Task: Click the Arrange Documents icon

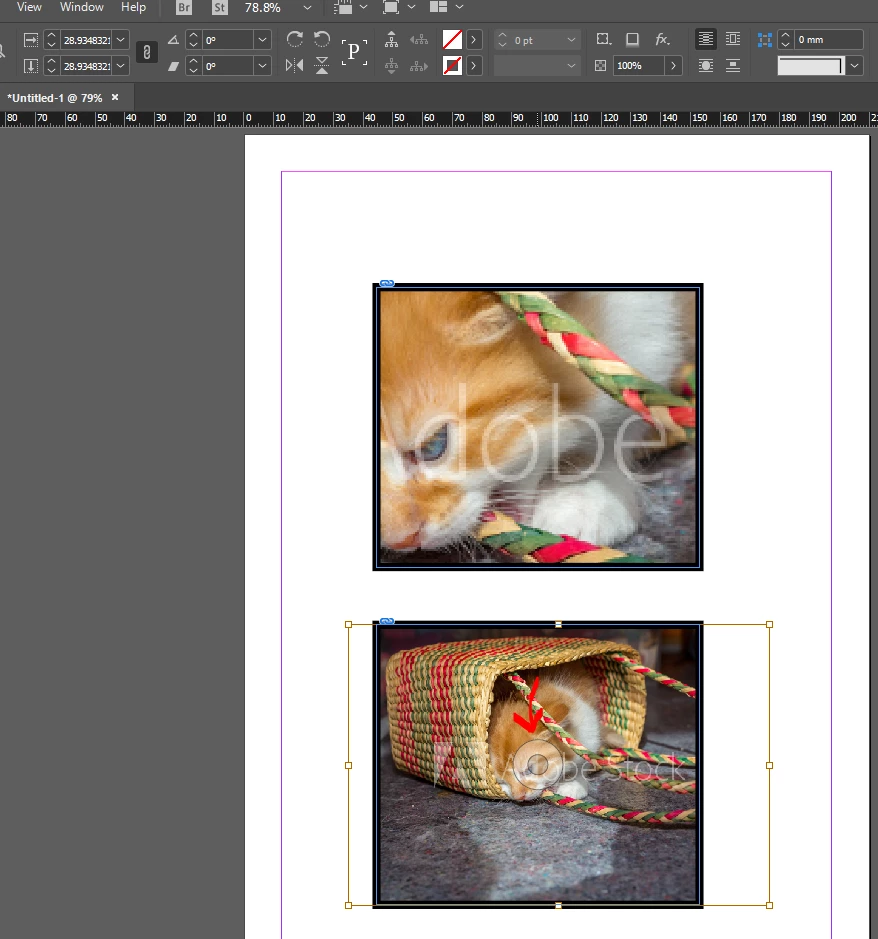Action: click(438, 7)
